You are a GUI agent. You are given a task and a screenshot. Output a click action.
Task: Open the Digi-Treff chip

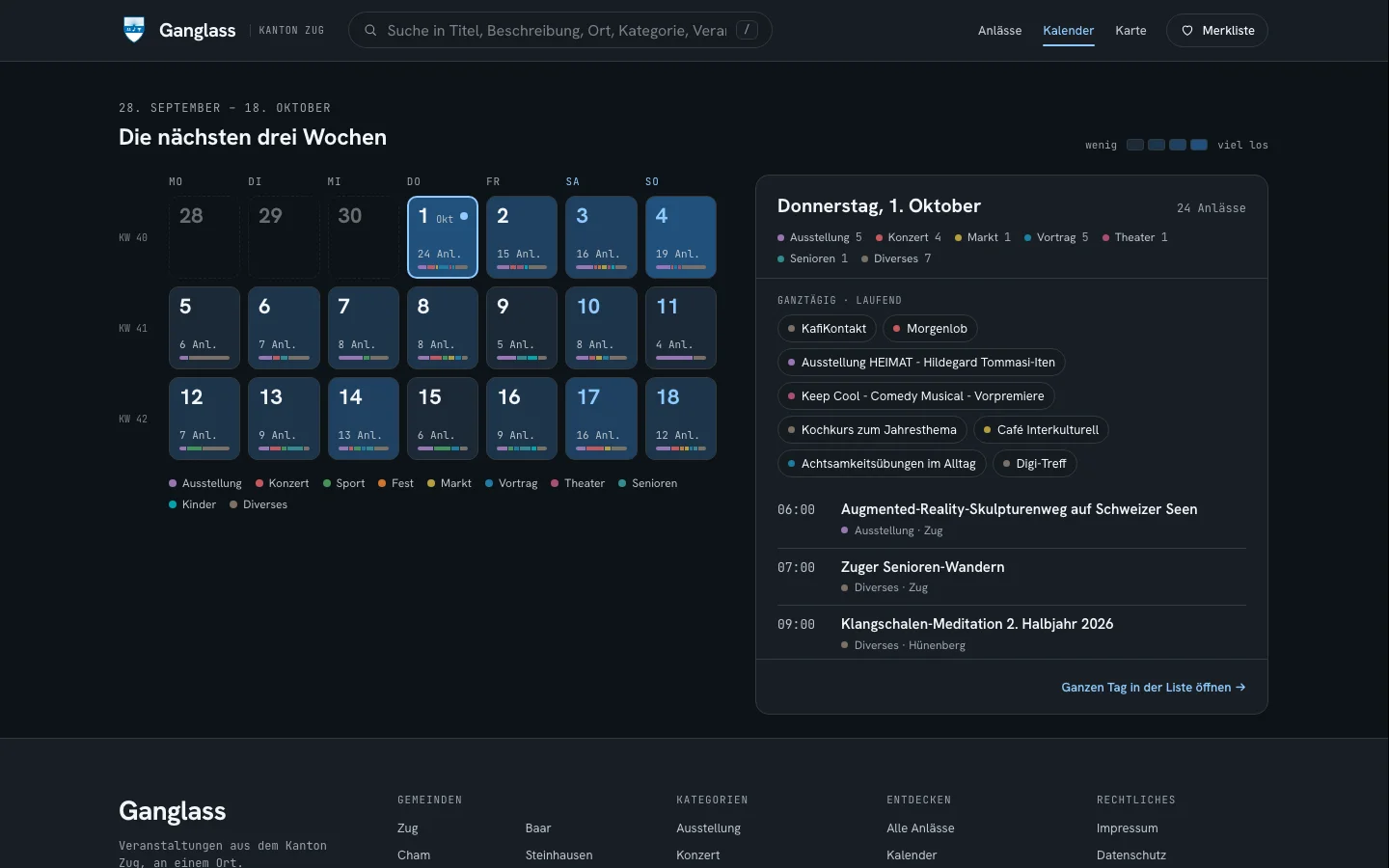point(1034,464)
